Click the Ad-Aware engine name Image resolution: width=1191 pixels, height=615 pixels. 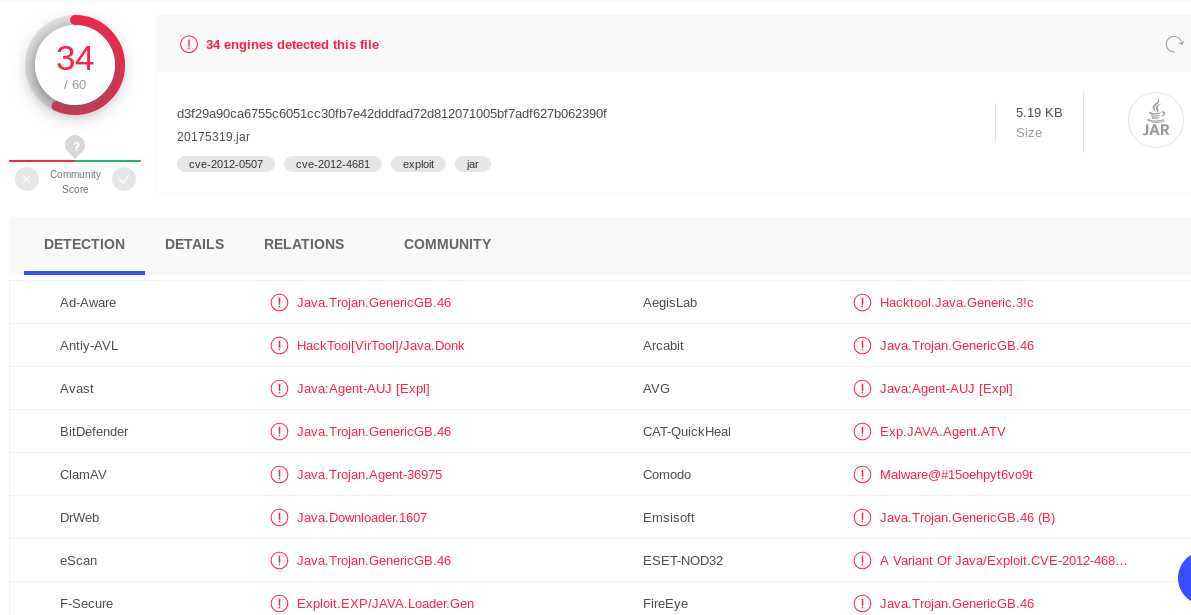tap(88, 302)
